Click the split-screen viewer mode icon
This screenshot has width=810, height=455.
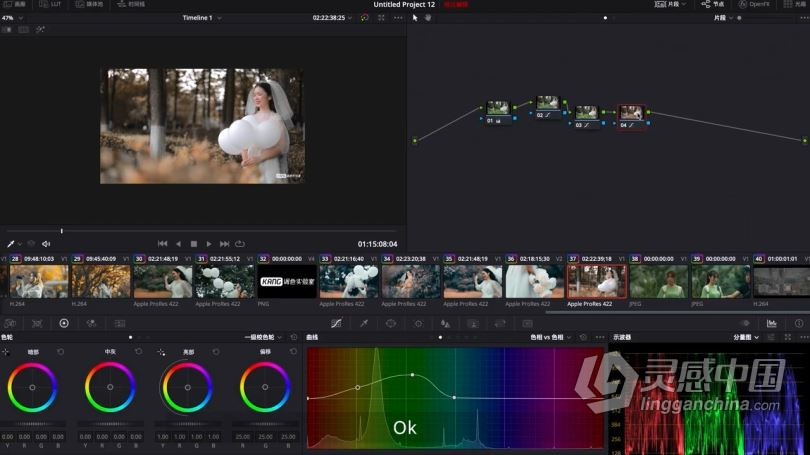coord(23,30)
